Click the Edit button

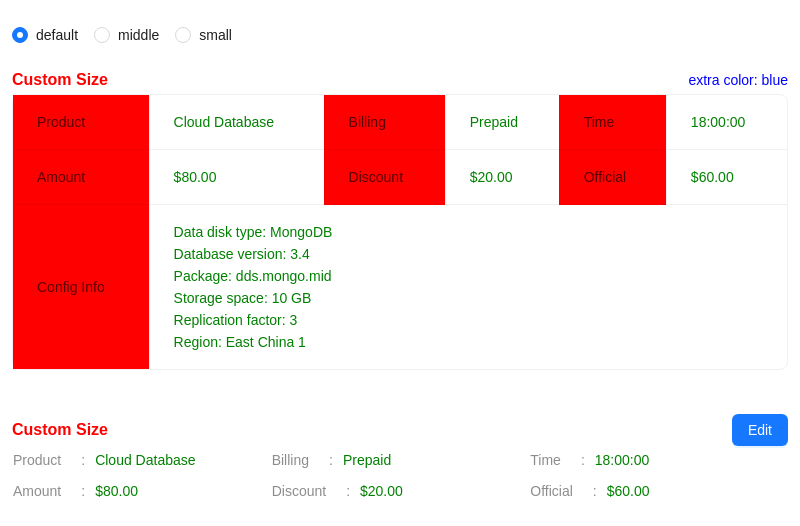(x=760, y=430)
